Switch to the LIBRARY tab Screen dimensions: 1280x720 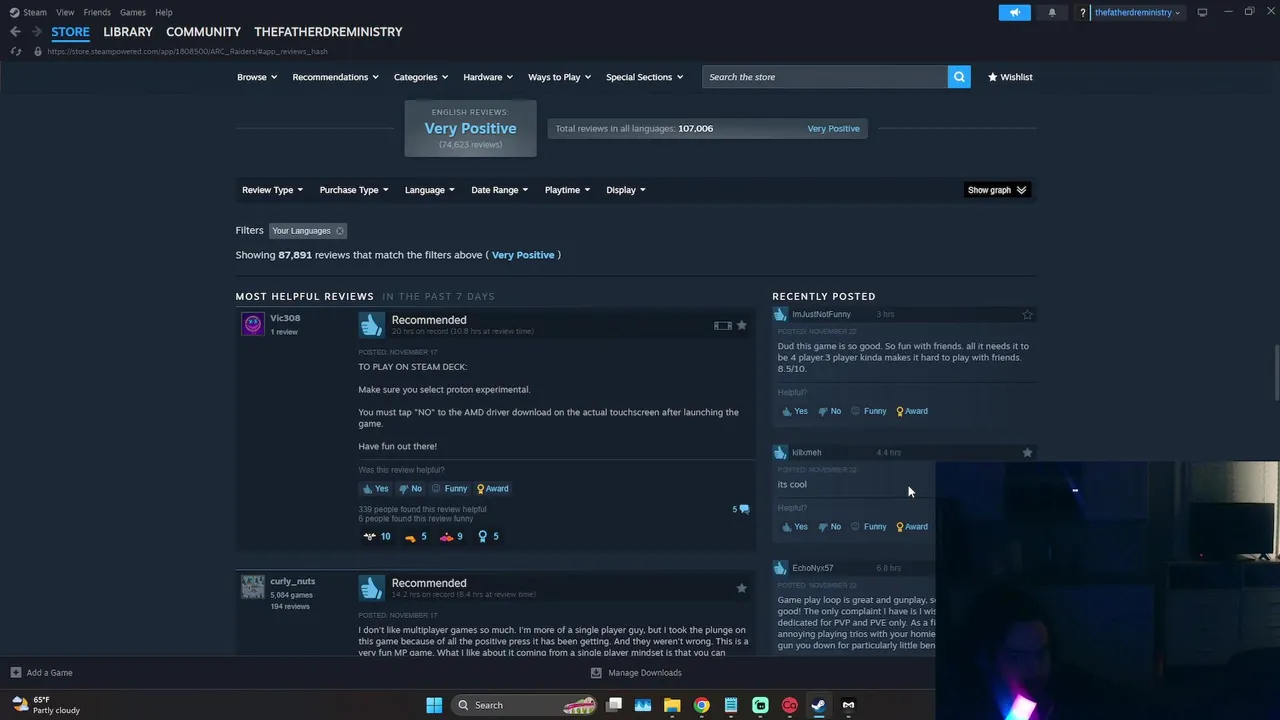click(x=128, y=32)
